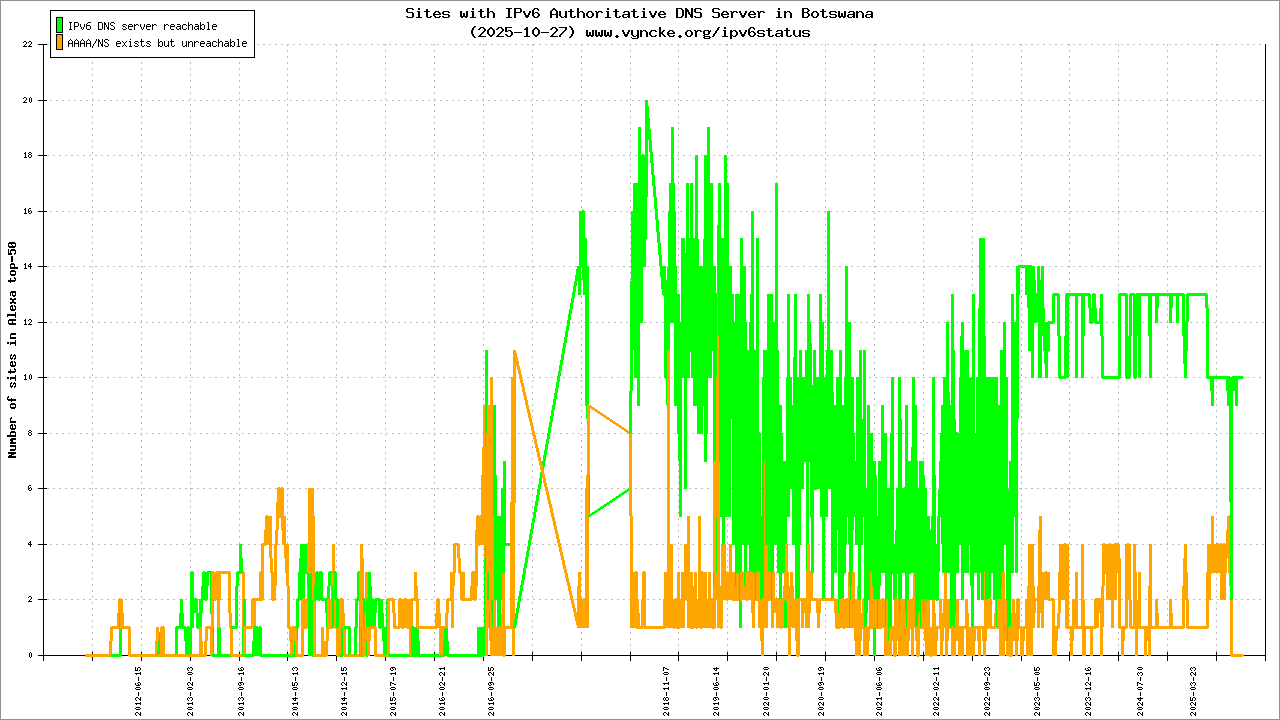Screen dimensions: 1280x720
Task: Open the www.vyncke.org/ipv6status link text
Action: click(697, 32)
